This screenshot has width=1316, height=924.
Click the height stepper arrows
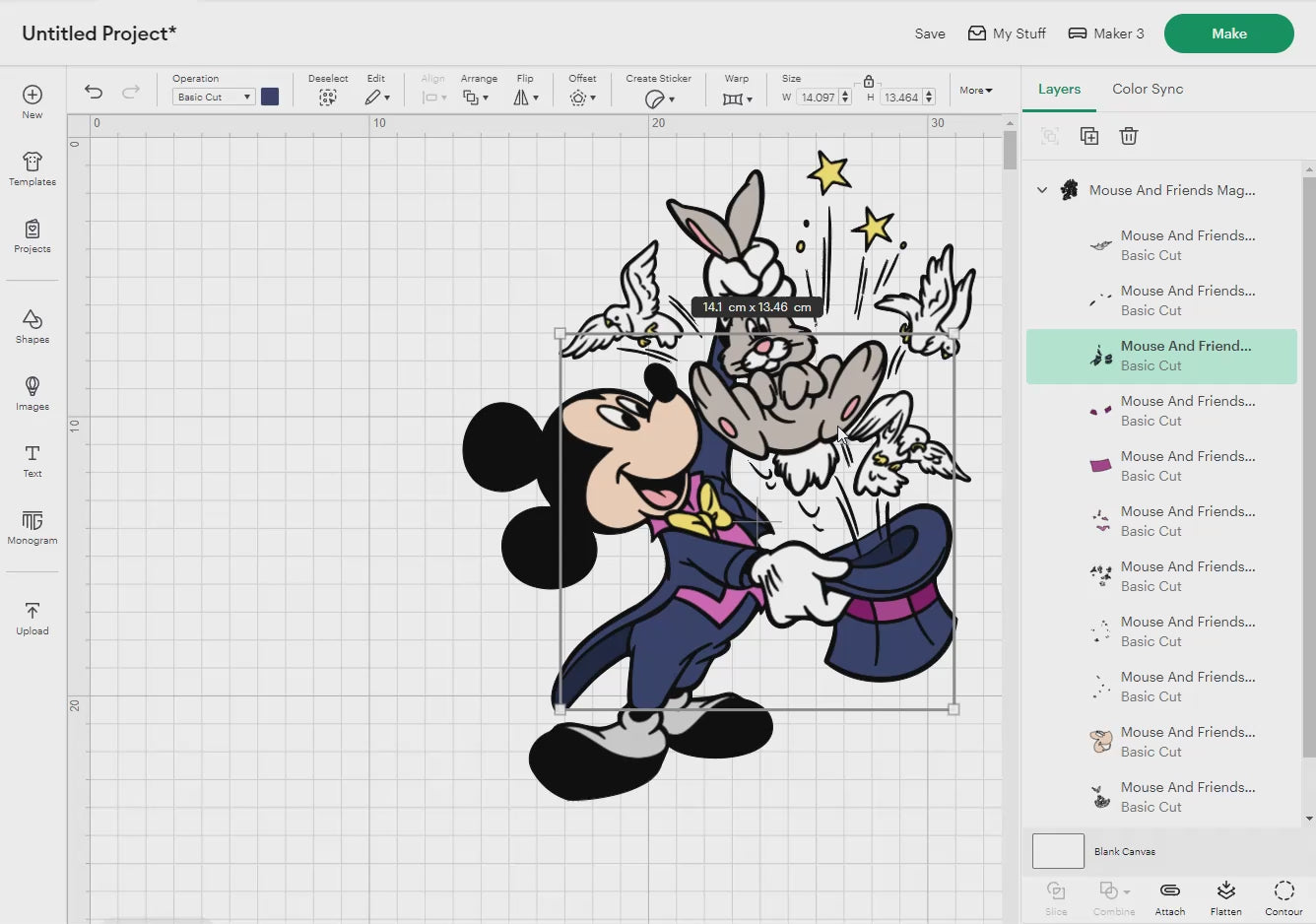pyautogui.click(x=929, y=98)
